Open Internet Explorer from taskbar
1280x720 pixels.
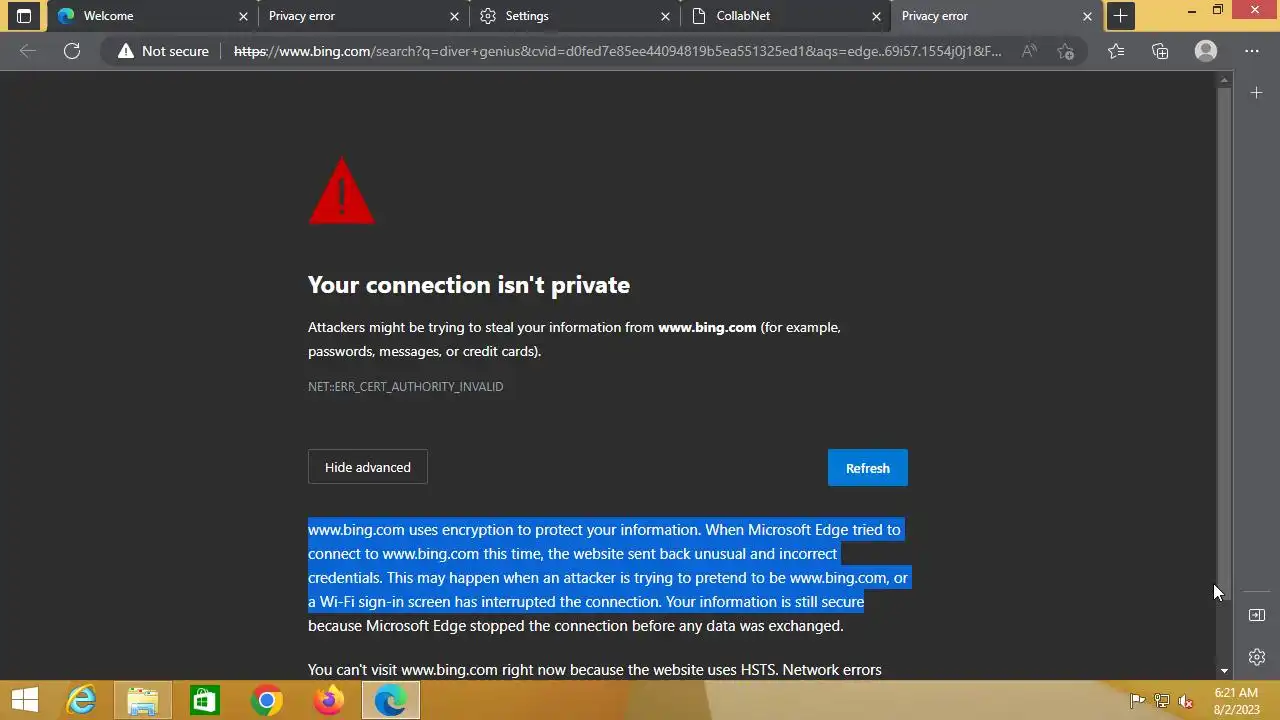(x=80, y=701)
